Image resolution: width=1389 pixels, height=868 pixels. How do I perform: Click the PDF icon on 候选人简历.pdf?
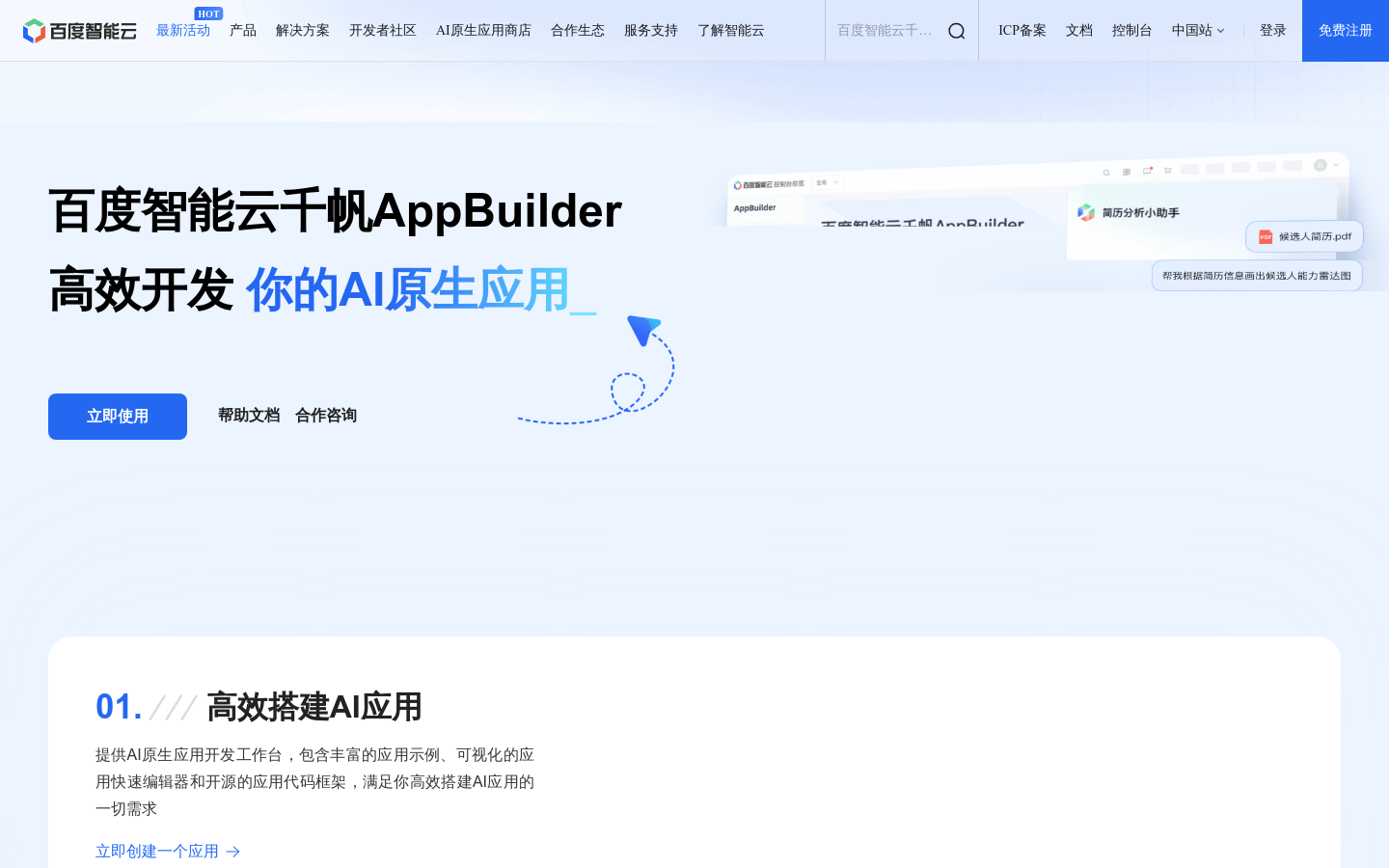[1266, 236]
